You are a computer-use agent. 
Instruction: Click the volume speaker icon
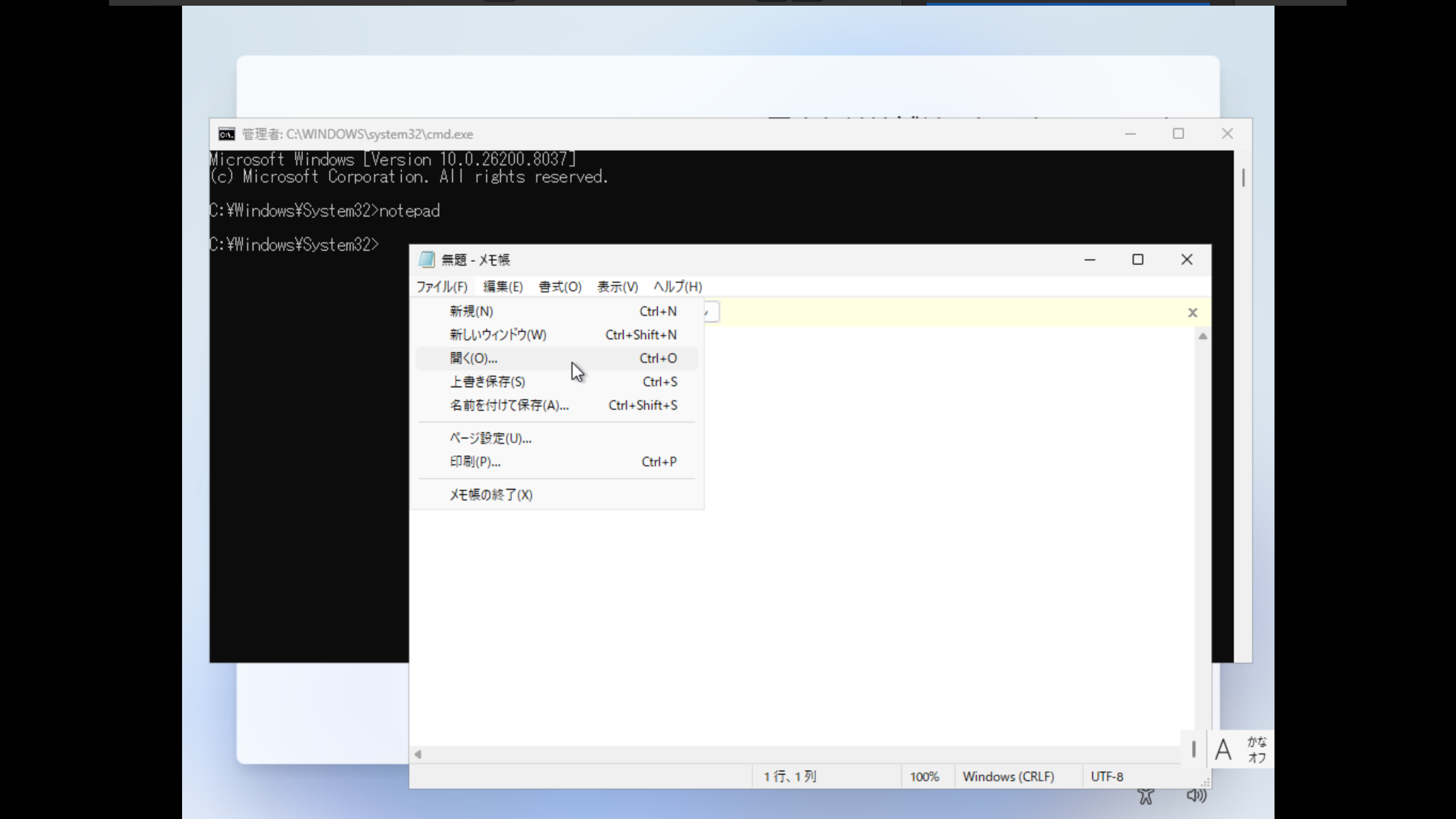(x=1196, y=795)
